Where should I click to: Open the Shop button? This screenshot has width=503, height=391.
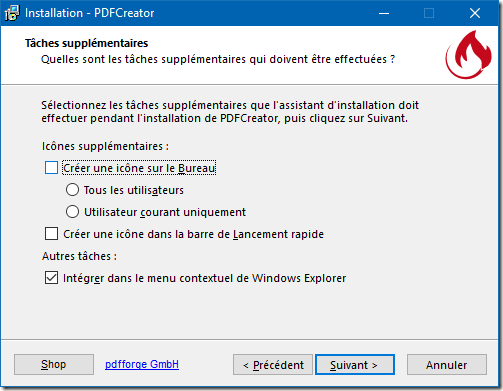click(54, 364)
